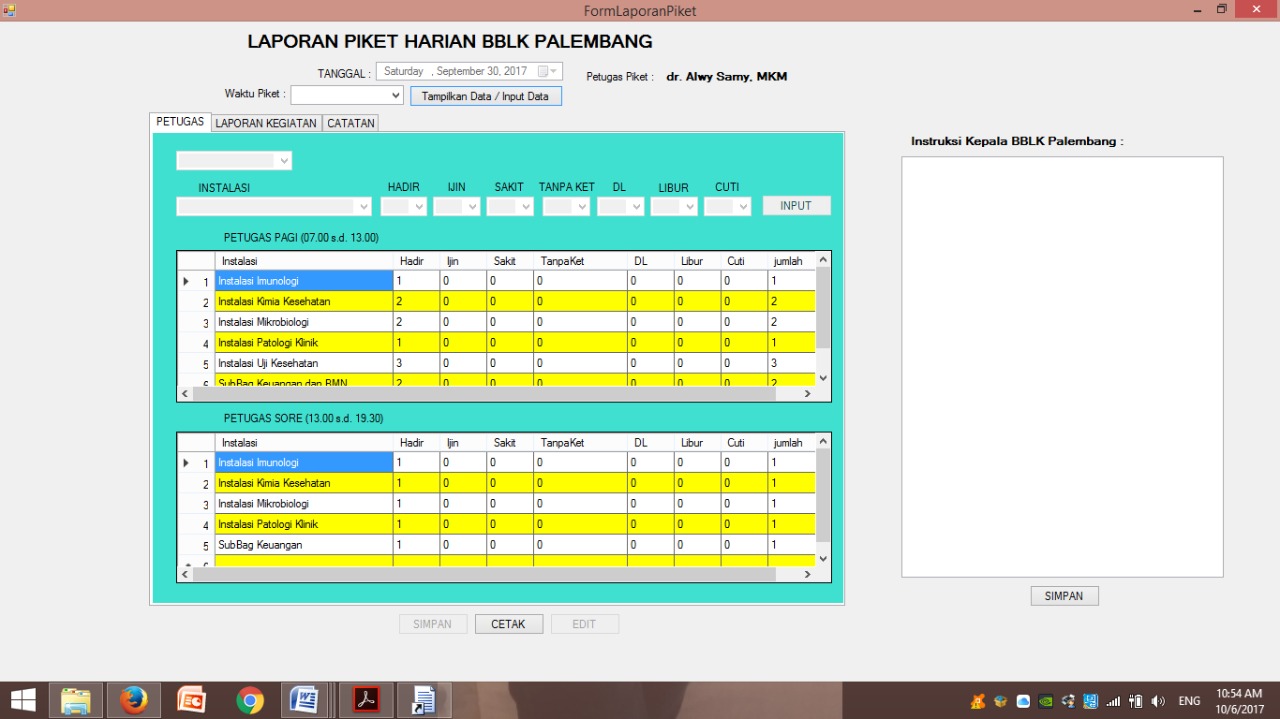Open File Explorer from the taskbar
Image resolution: width=1280 pixels, height=719 pixels.
tap(76, 699)
